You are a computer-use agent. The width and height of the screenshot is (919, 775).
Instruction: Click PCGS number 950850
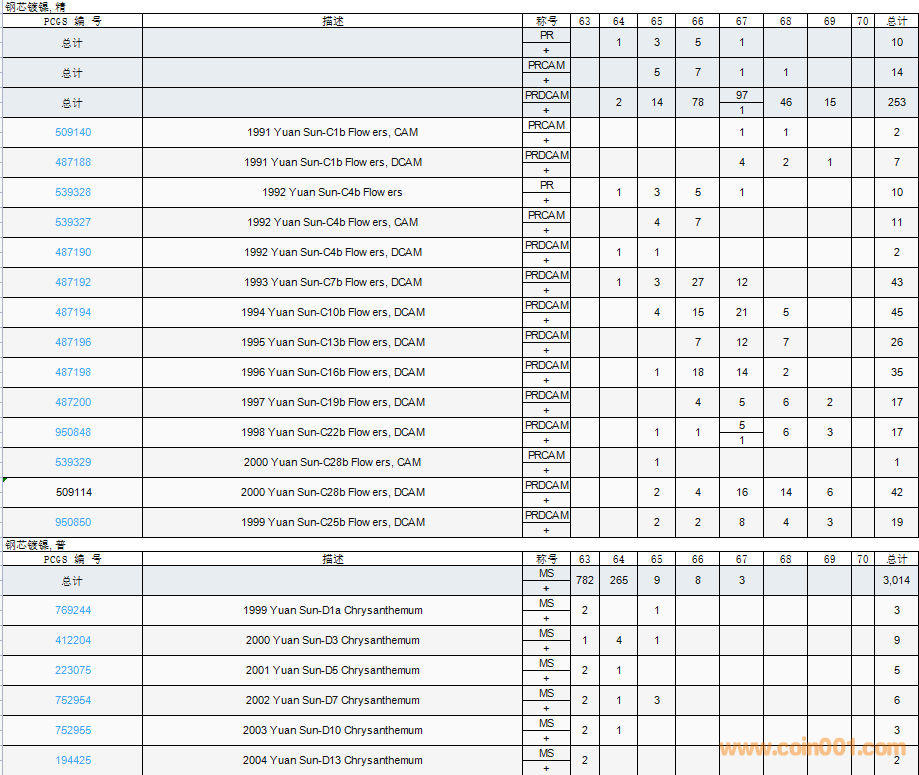point(72,522)
